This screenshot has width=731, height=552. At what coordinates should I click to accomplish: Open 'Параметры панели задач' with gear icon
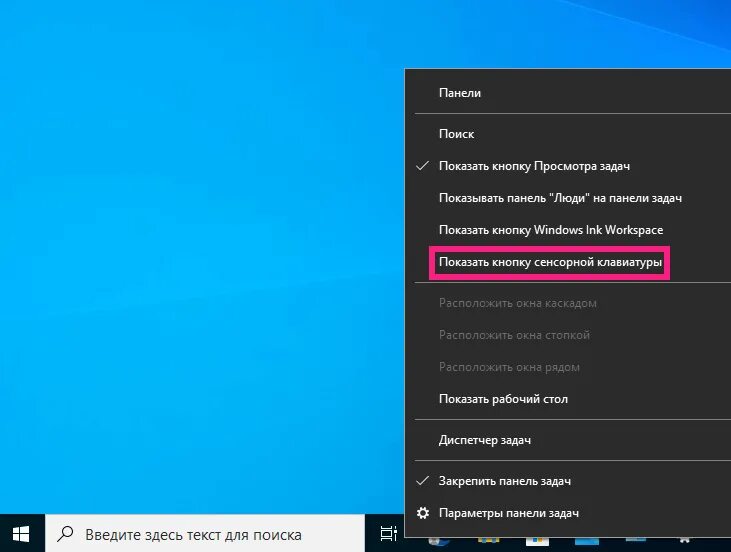(569, 513)
